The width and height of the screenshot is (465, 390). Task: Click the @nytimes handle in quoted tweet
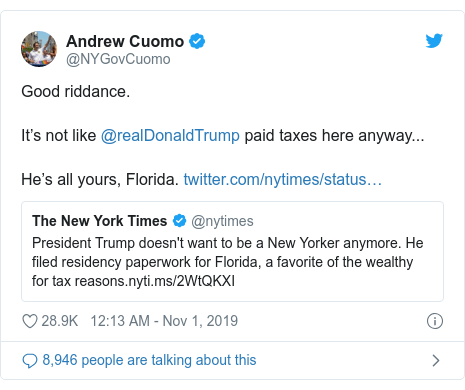coord(222,221)
